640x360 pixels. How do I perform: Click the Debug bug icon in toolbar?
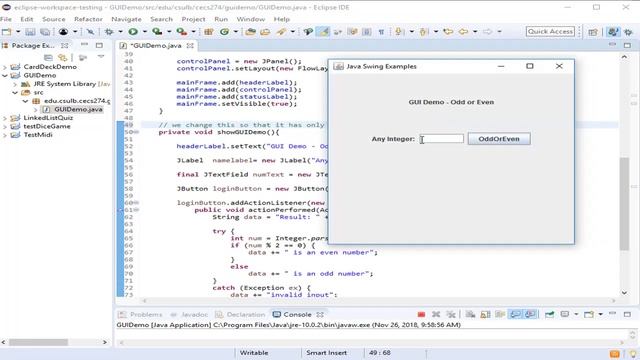(x=109, y=31)
